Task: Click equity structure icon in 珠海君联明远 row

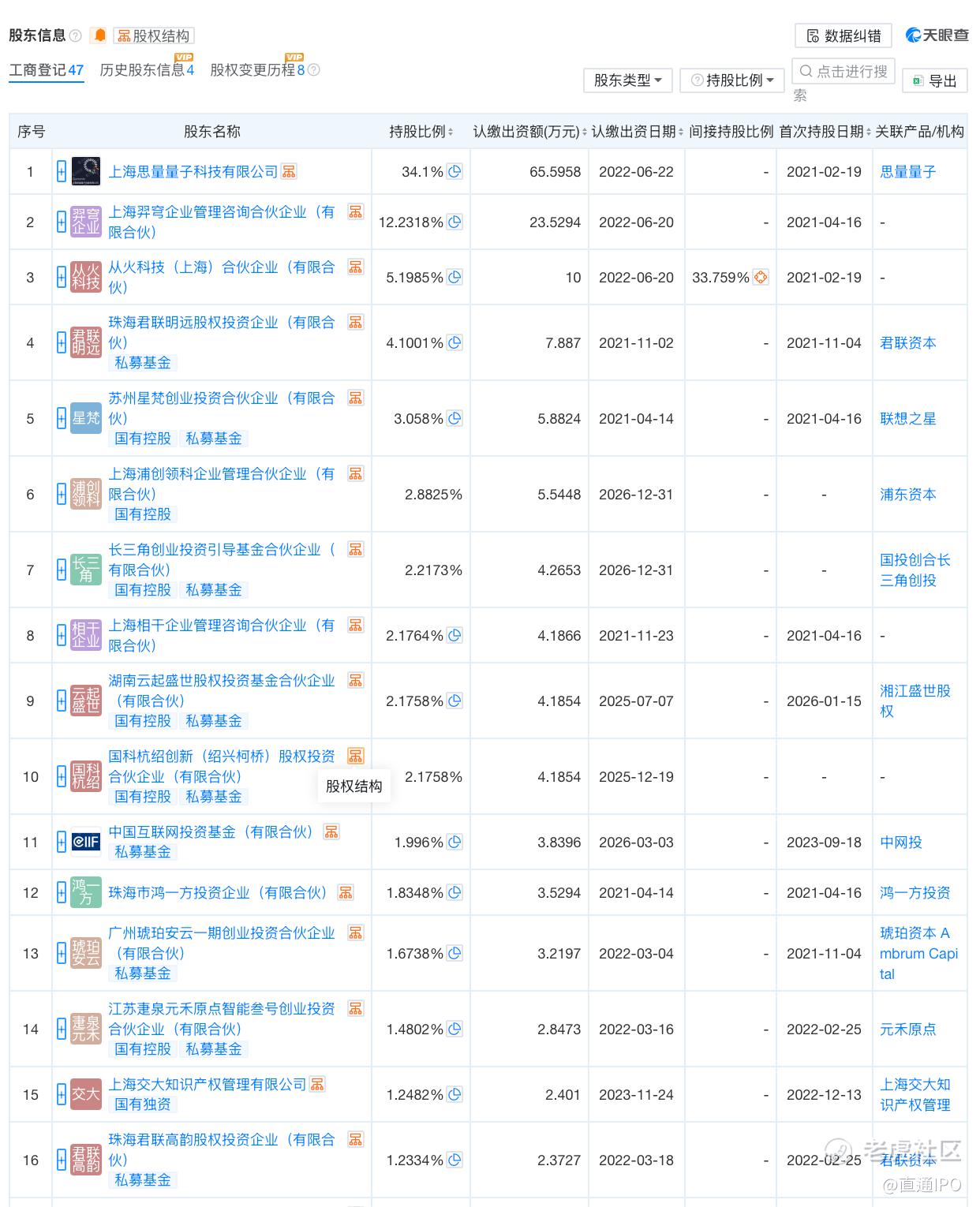Action: click(x=356, y=322)
